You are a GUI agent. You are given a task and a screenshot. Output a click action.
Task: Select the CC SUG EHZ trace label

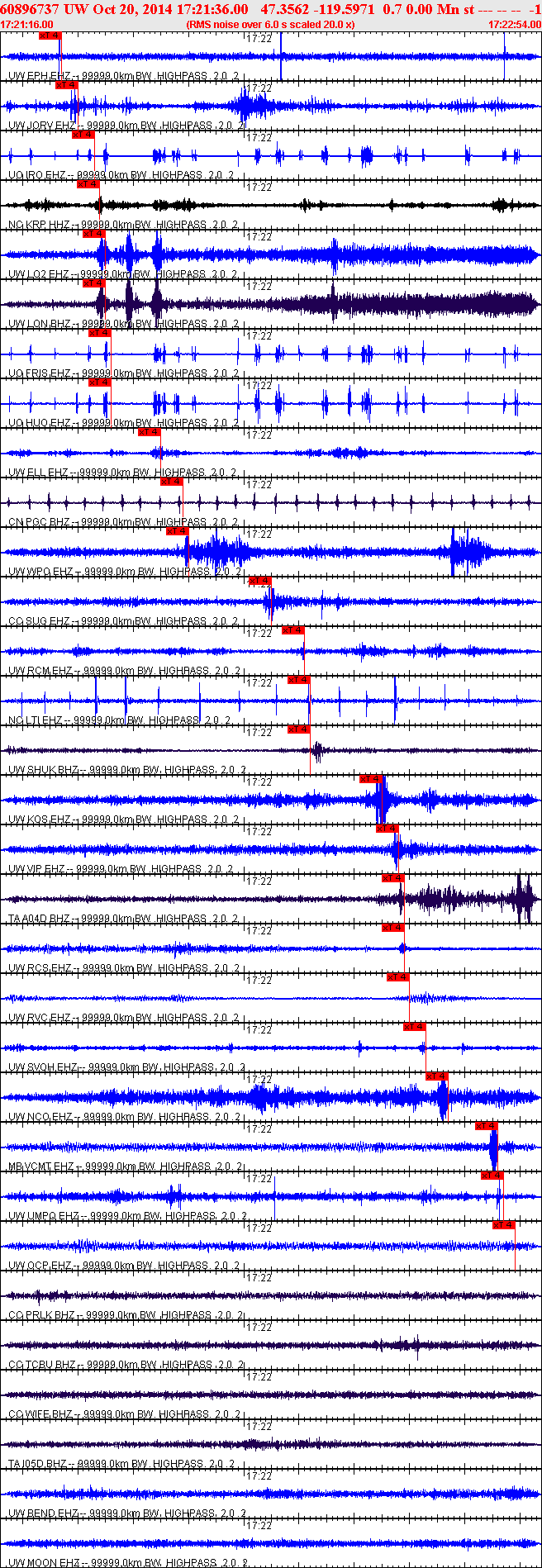pyautogui.click(x=124, y=621)
